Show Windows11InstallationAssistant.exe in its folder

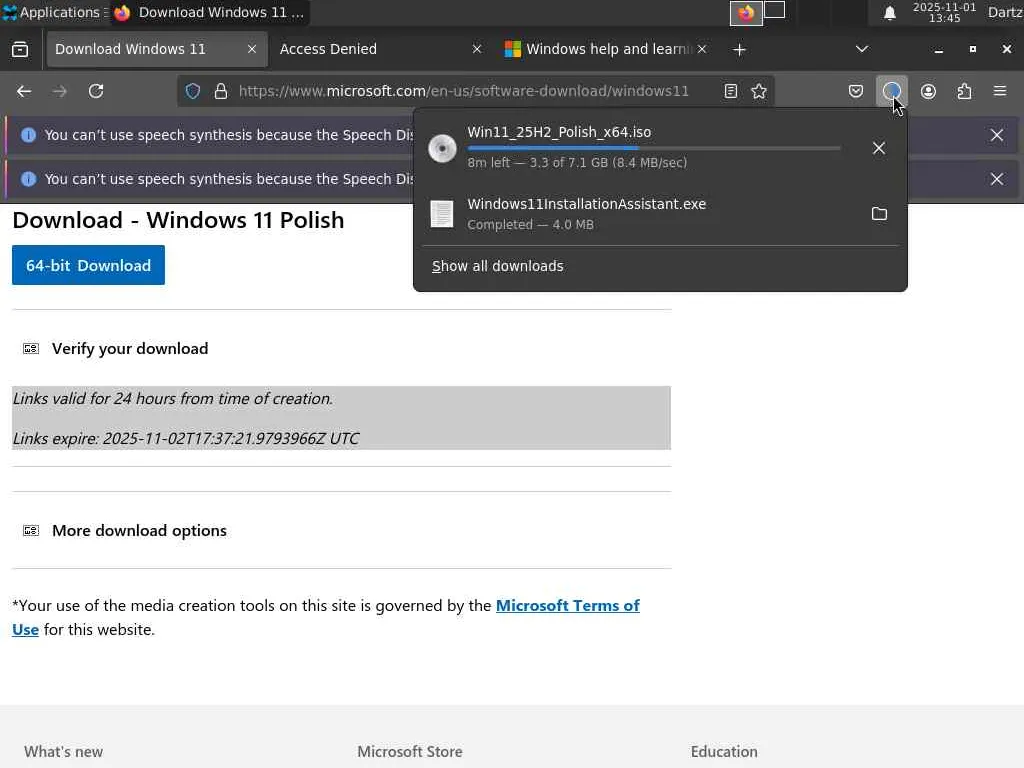tap(879, 214)
